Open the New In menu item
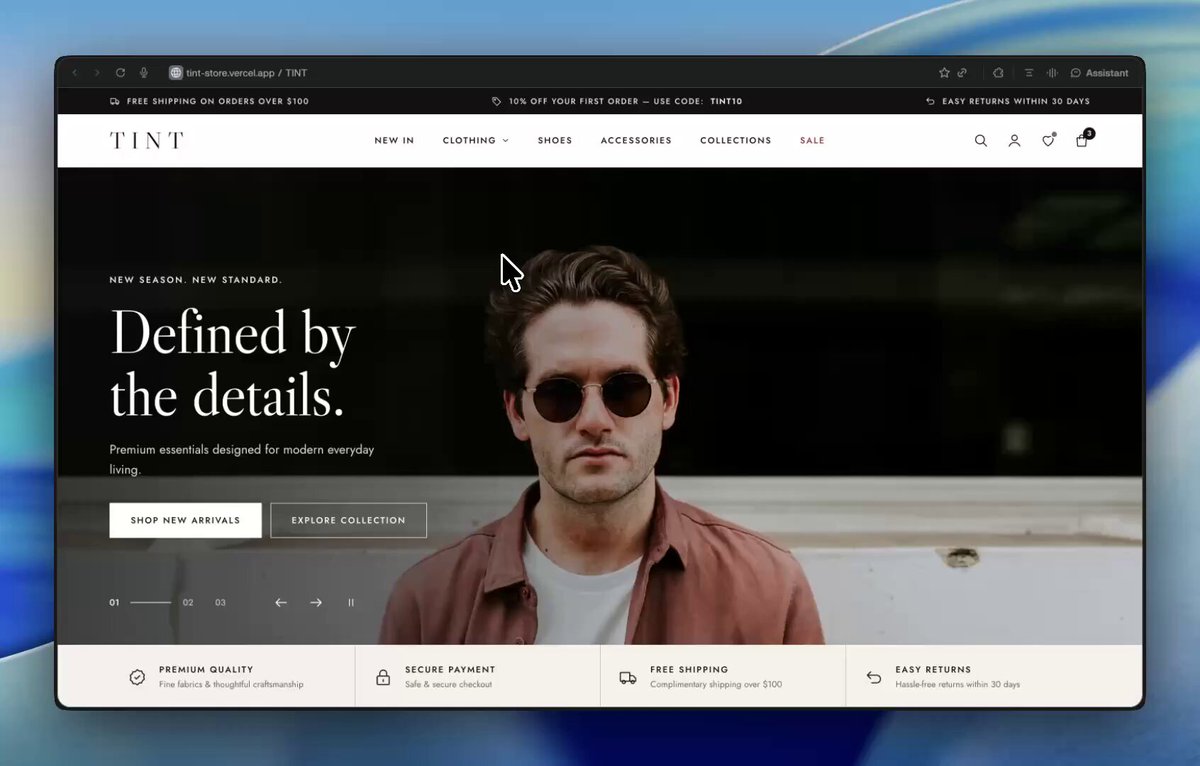The image size is (1200, 766). (x=394, y=141)
